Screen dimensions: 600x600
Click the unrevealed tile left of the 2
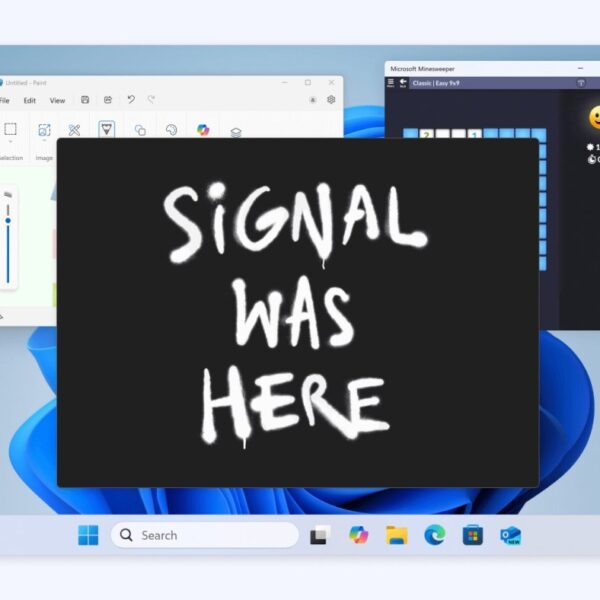click(x=411, y=134)
